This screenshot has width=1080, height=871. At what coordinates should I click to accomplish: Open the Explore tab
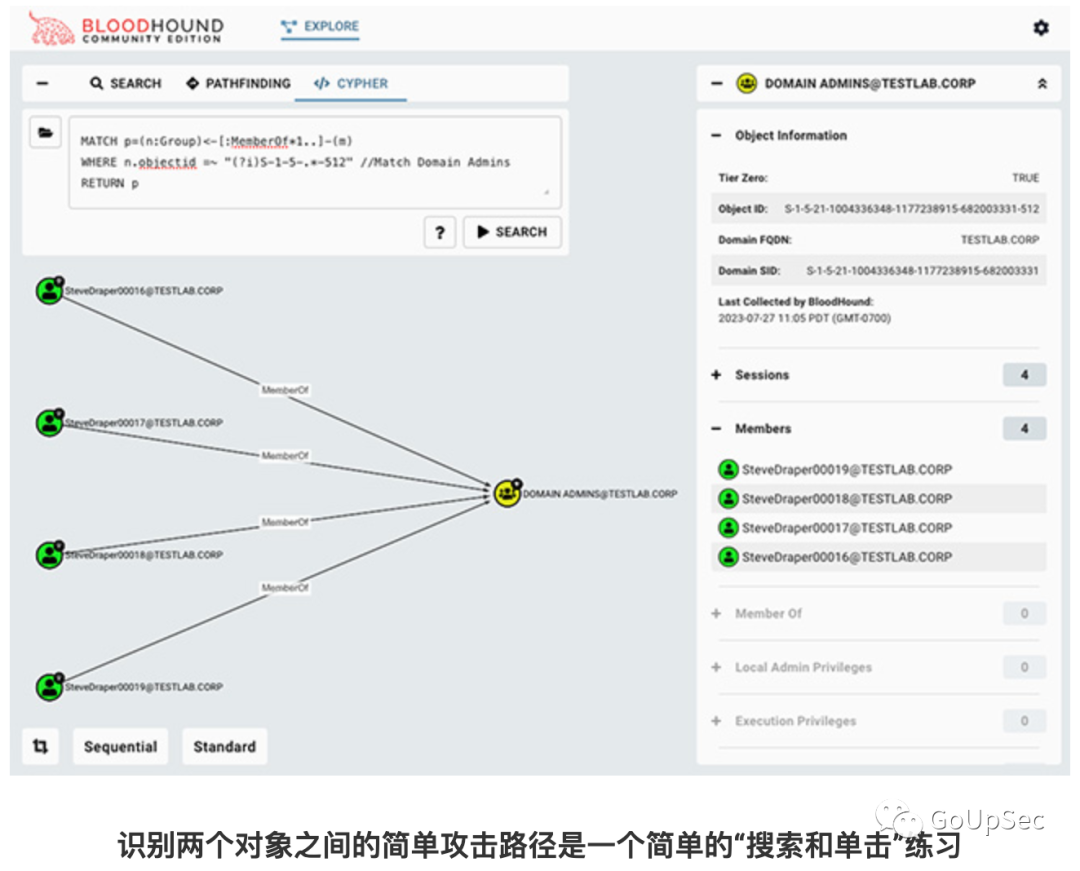coord(320,26)
